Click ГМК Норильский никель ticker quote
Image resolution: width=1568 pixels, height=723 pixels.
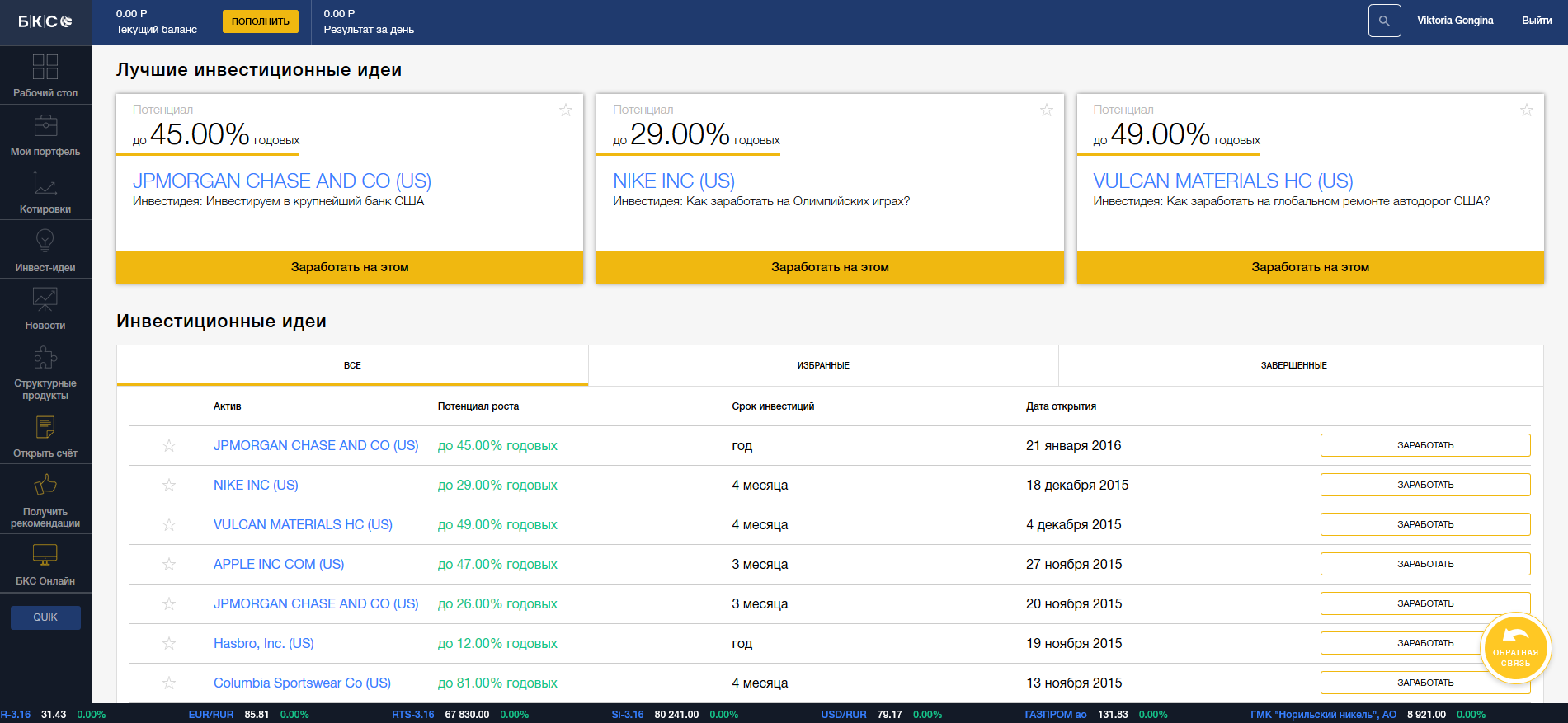(1368, 715)
